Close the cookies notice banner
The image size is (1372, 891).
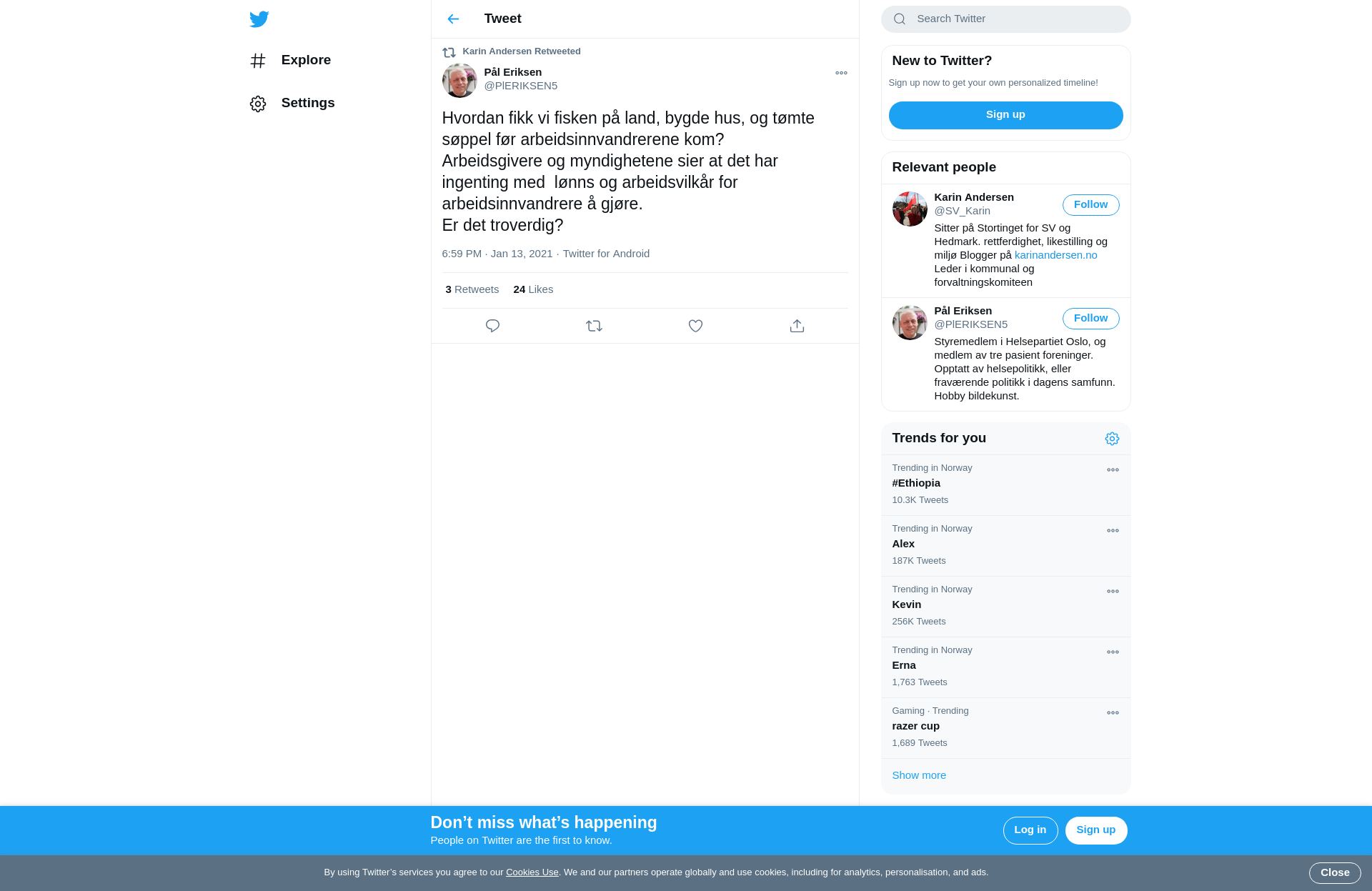(x=1335, y=872)
